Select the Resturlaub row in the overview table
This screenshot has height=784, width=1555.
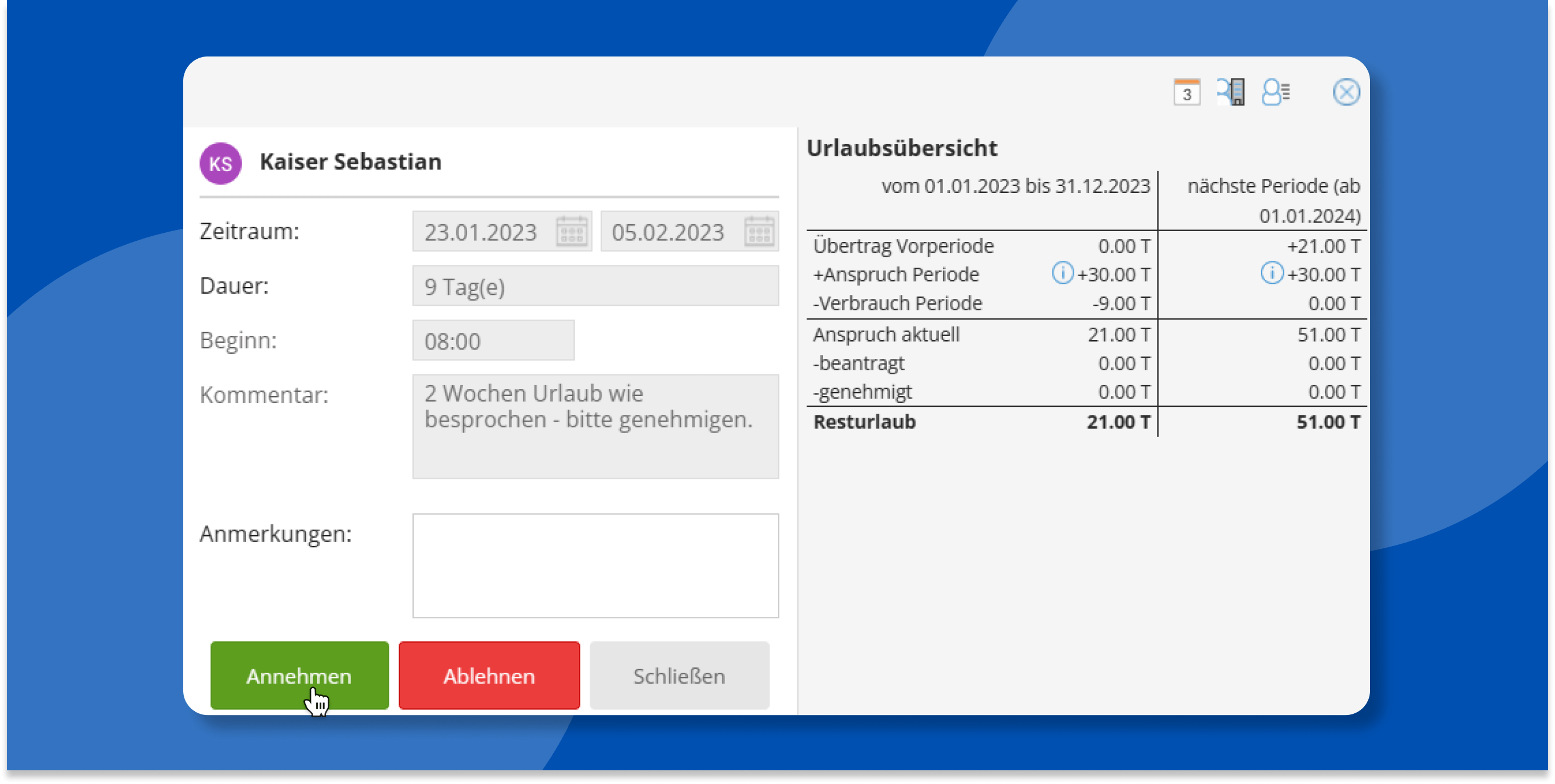(864, 422)
